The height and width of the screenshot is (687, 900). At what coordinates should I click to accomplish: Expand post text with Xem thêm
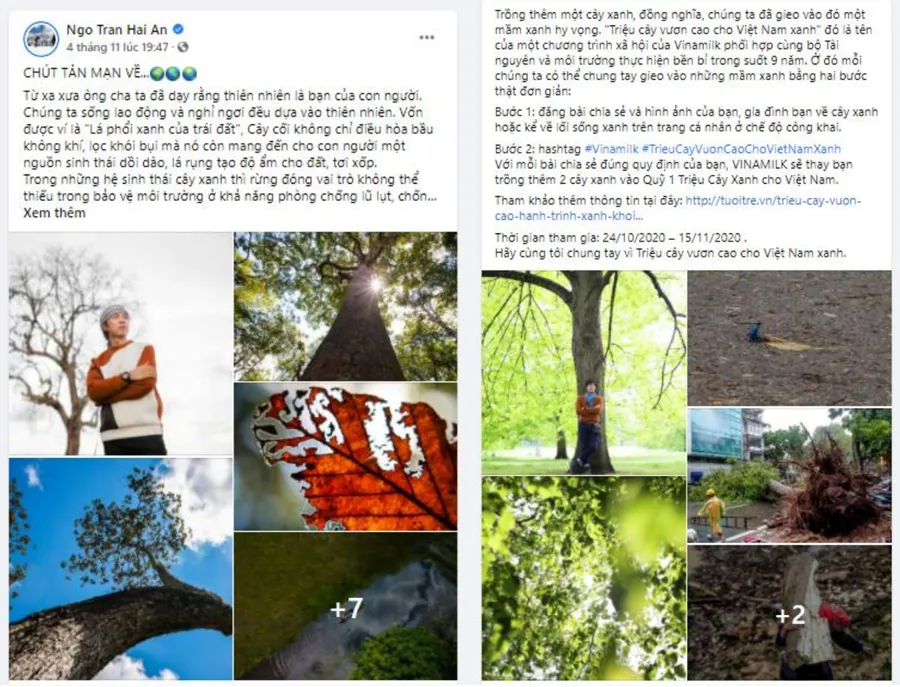tap(55, 213)
